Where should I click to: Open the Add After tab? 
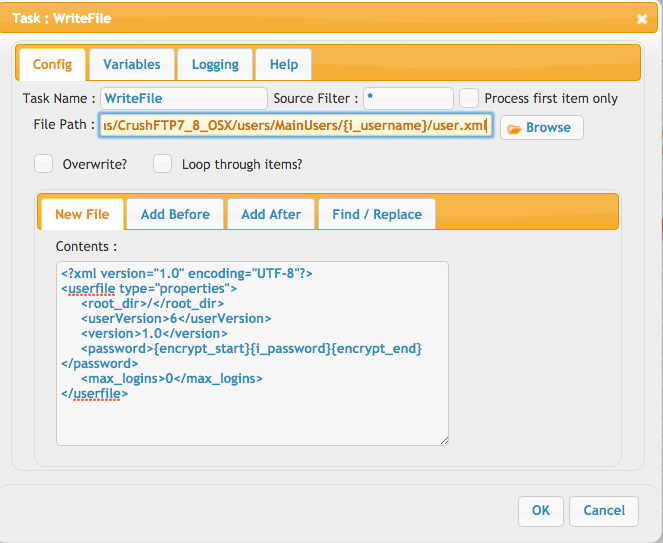tap(271, 214)
